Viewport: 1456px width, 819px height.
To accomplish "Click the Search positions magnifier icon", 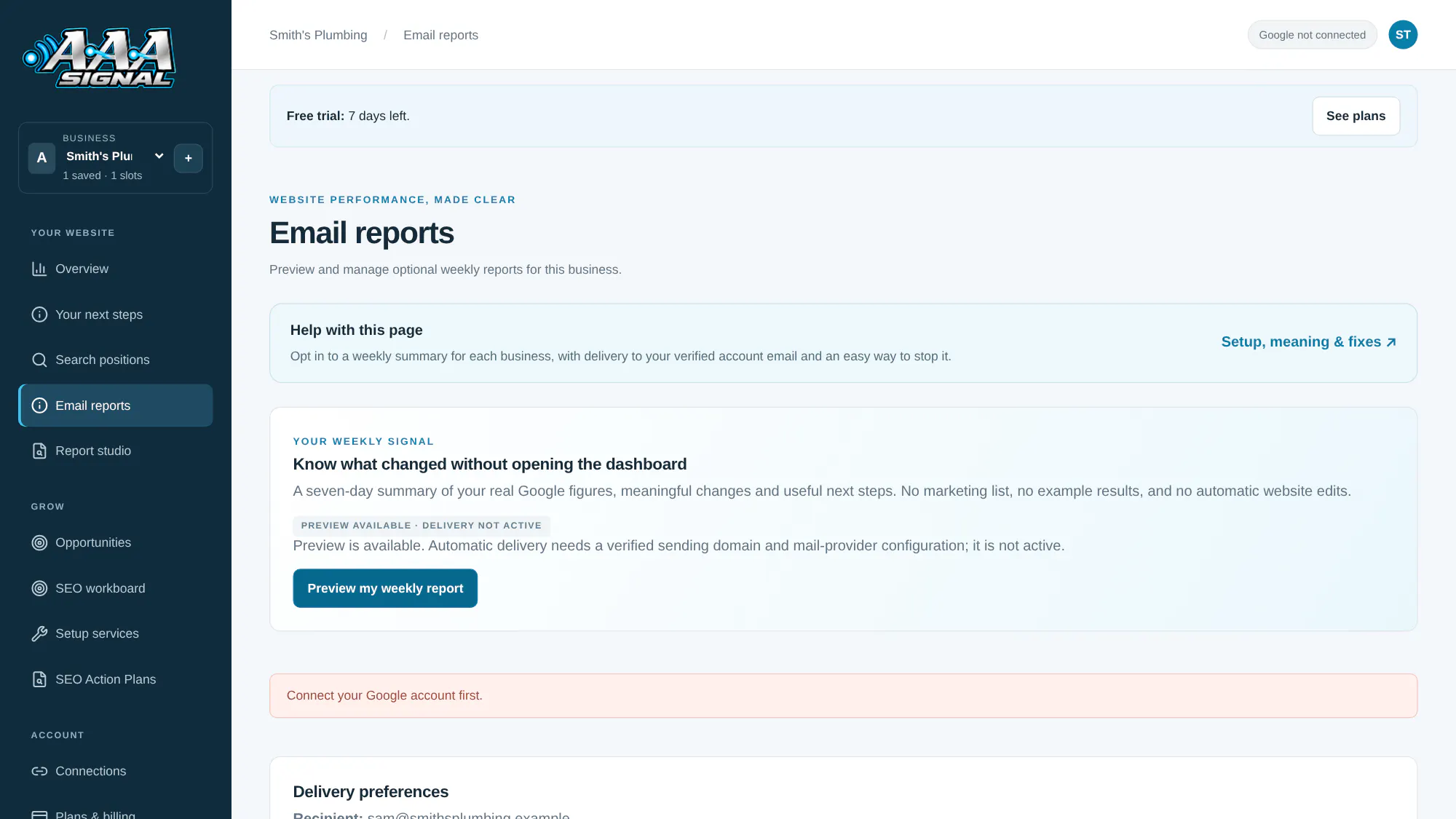I will pyautogui.click(x=39, y=360).
